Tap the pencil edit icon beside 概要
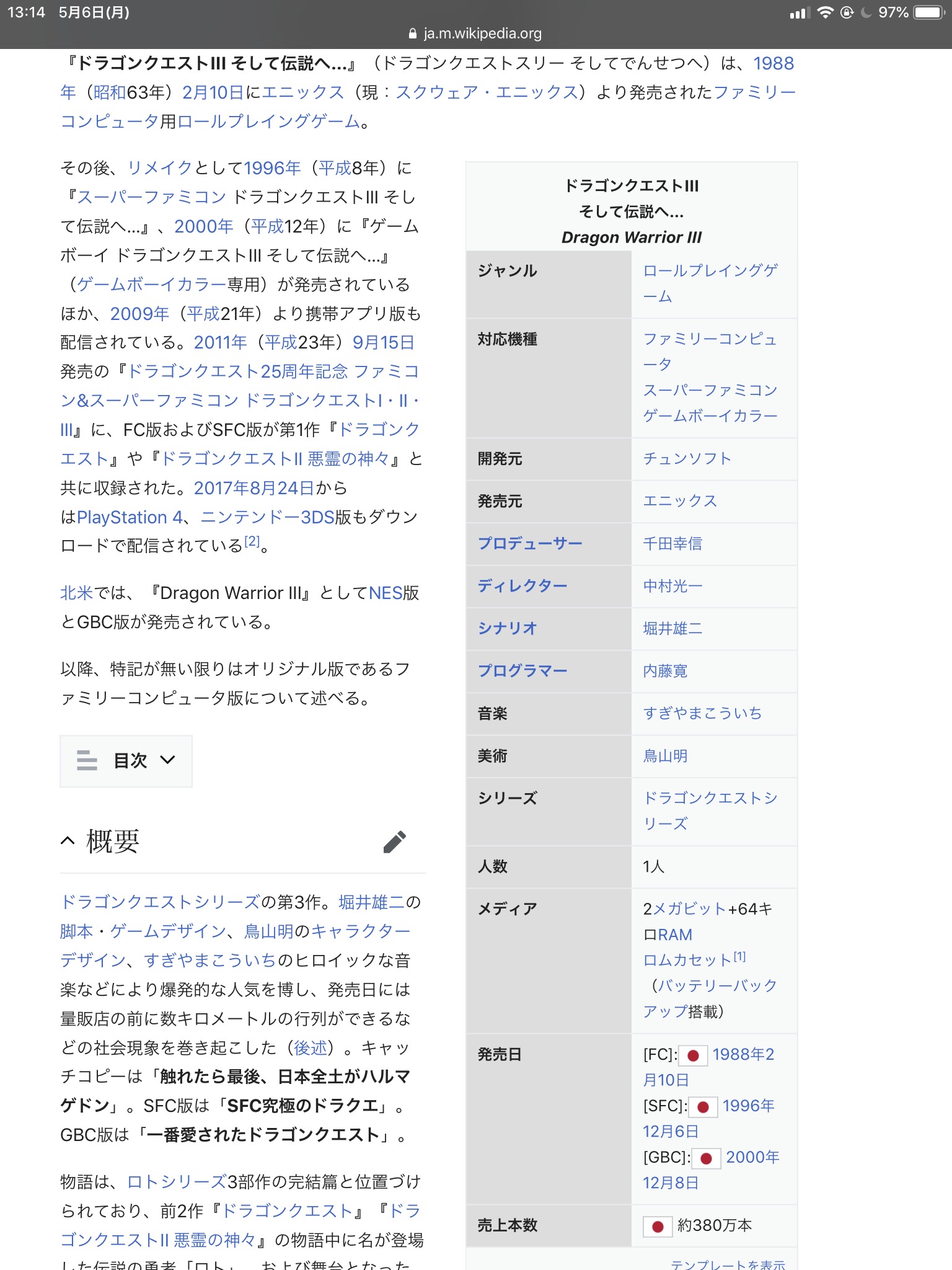This screenshot has width=952, height=1270. coord(394,841)
